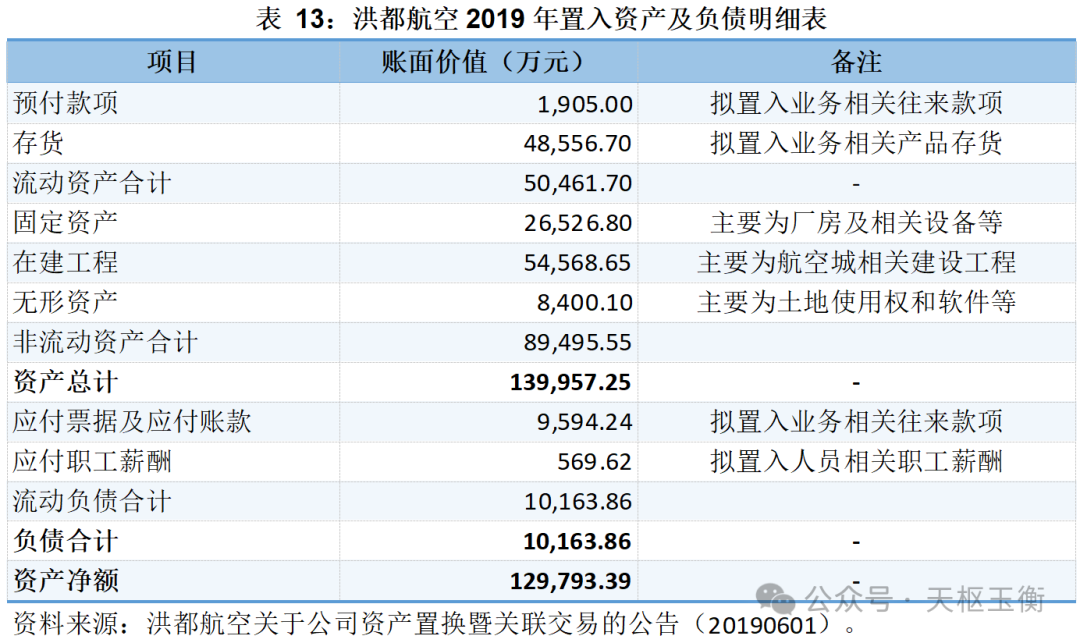Select the note 主要为航空城相关建设工程

(856, 263)
